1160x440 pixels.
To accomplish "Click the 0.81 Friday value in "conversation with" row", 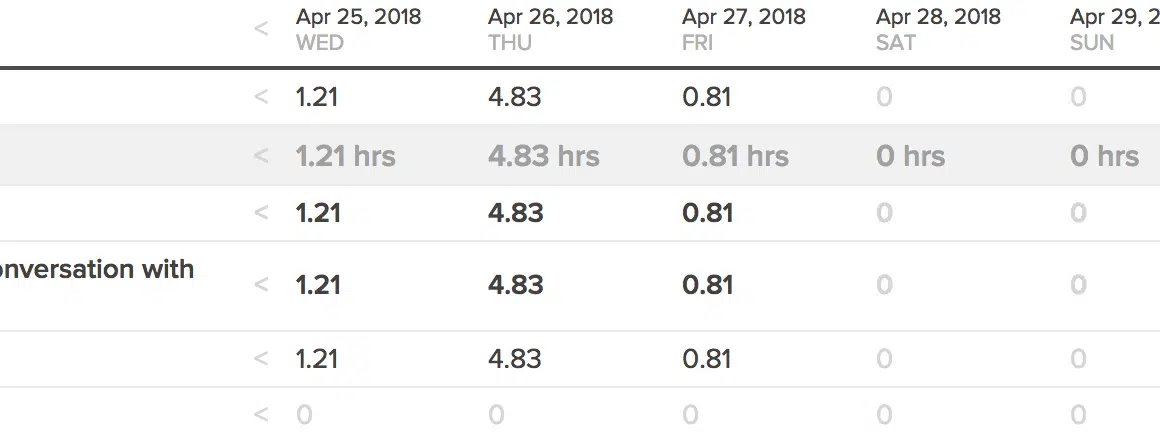I will click(x=707, y=285).
